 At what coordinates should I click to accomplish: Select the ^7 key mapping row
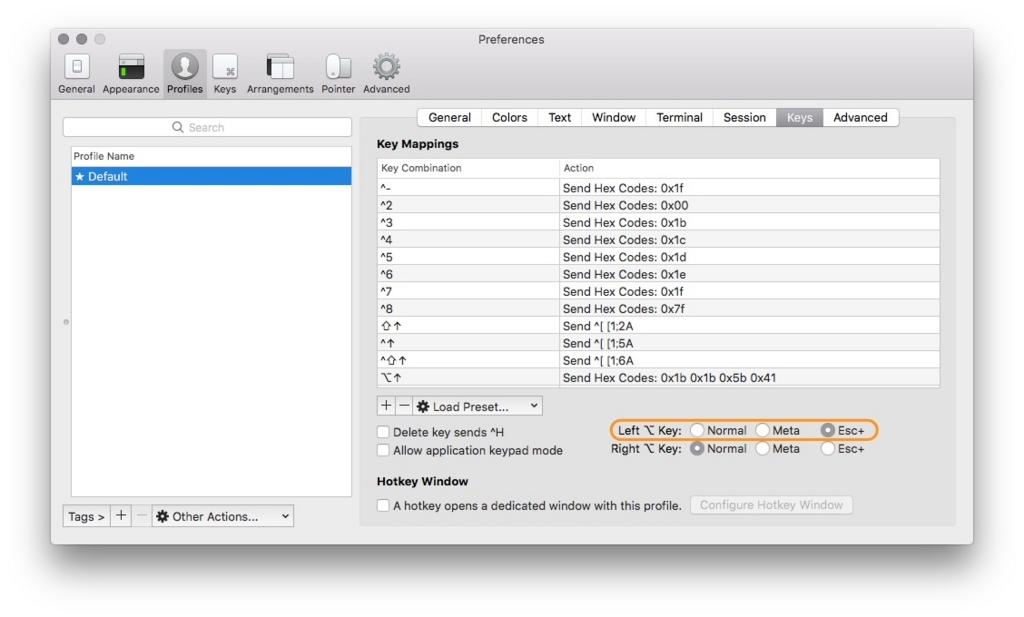(658, 291)
